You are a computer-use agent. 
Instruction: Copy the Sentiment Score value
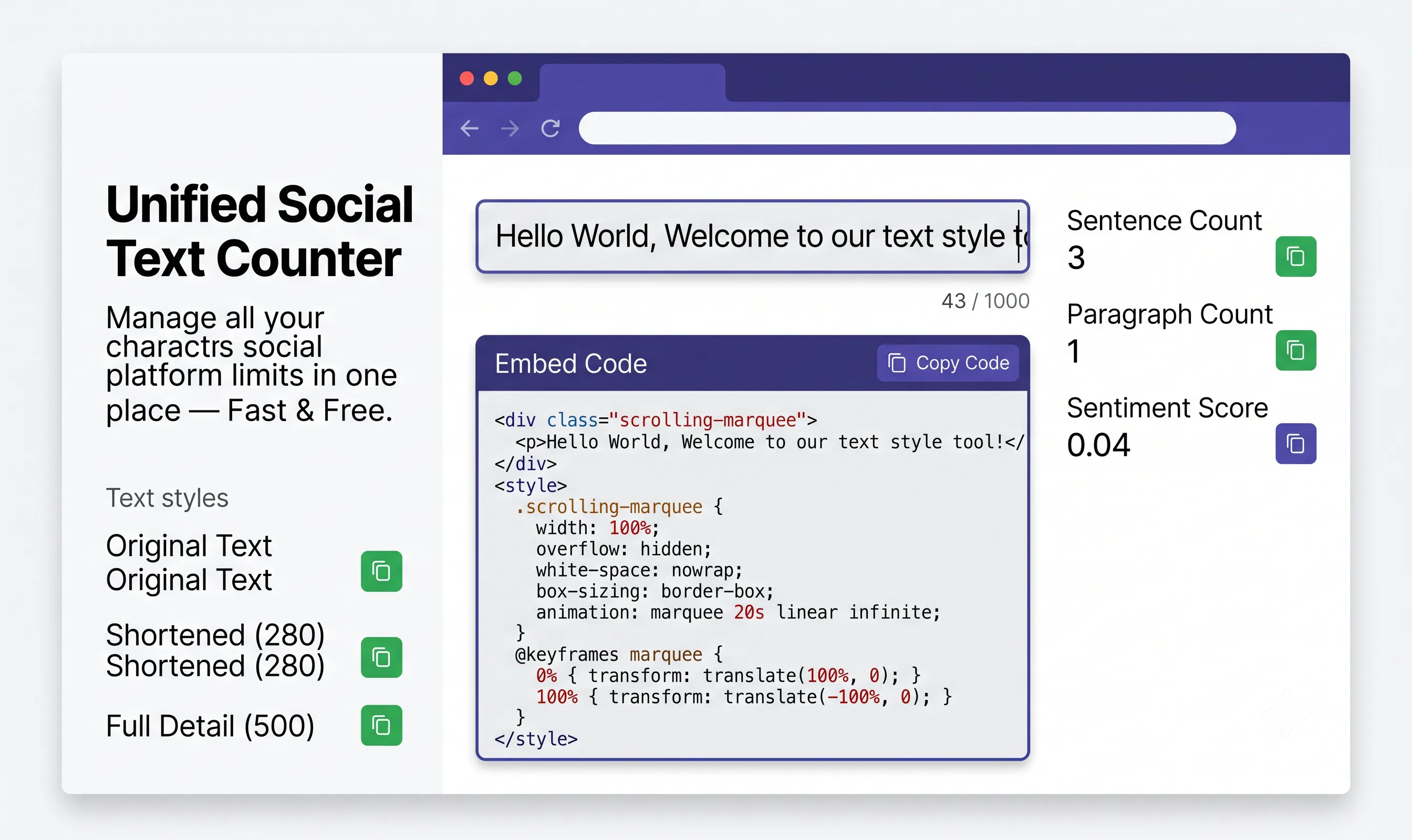(1295, 443)
